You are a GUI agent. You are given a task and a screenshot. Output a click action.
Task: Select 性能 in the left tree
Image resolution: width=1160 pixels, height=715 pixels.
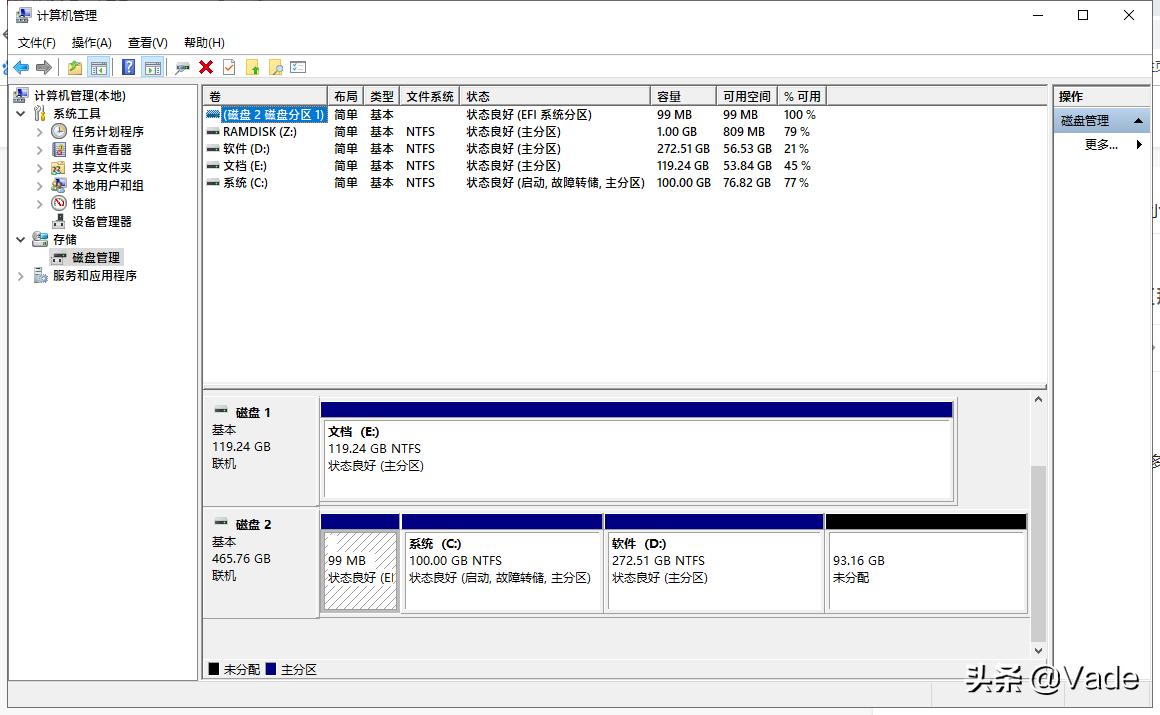tap(83, 203)
